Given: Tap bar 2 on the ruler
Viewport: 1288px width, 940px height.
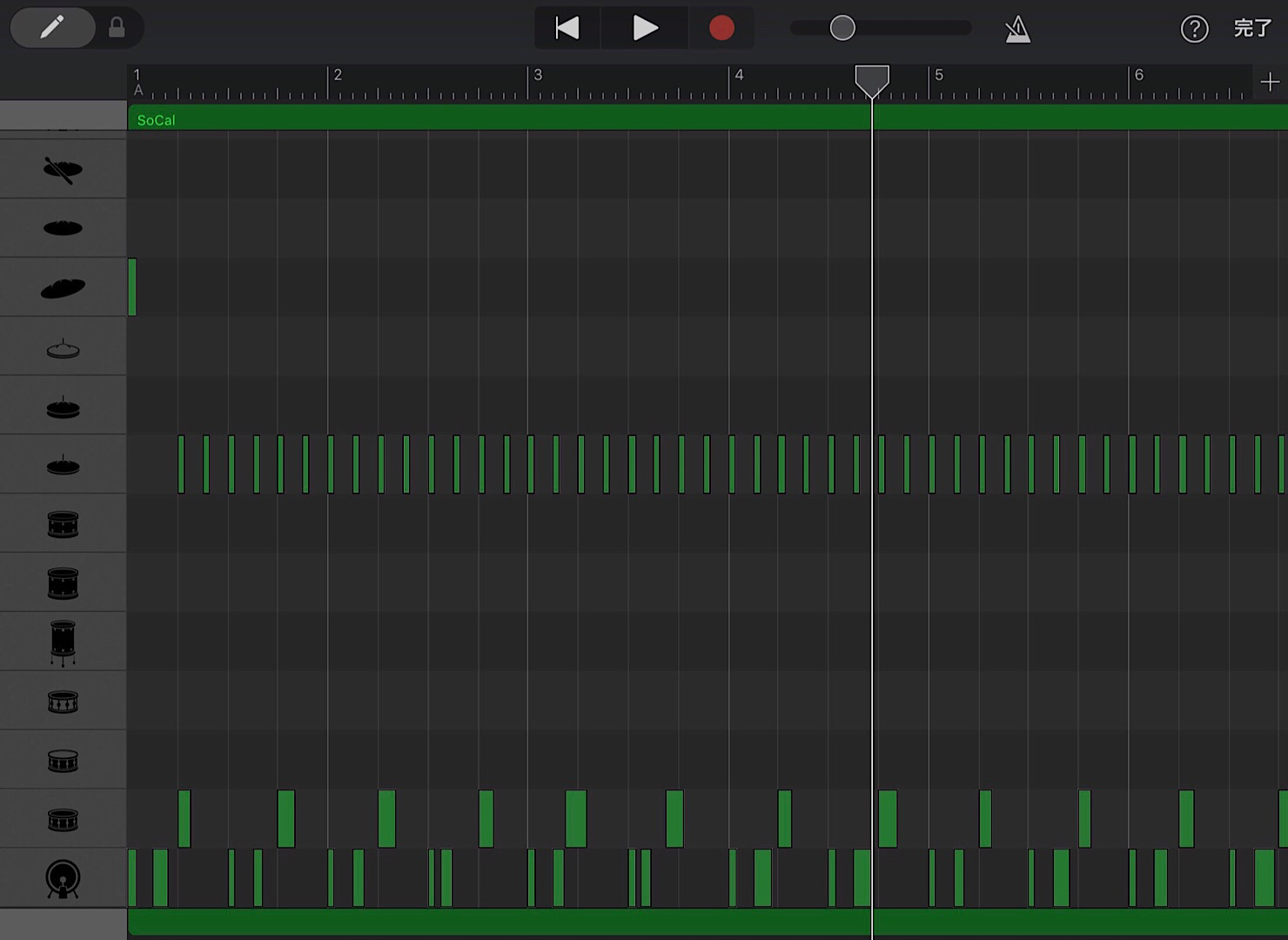Looking at the screenshot, I should pos(338,75).
